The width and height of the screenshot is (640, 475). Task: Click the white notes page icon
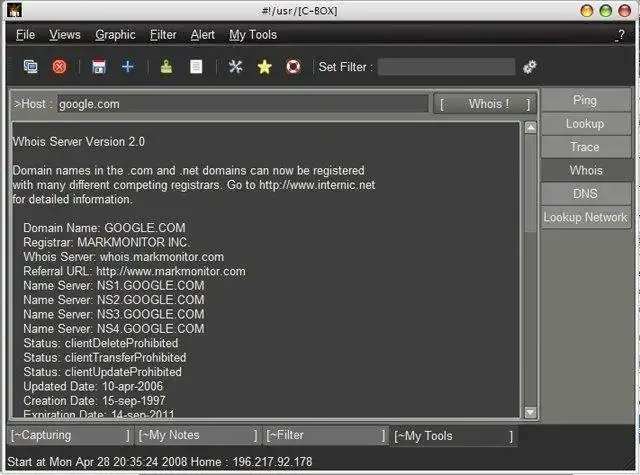coord(196,67)
